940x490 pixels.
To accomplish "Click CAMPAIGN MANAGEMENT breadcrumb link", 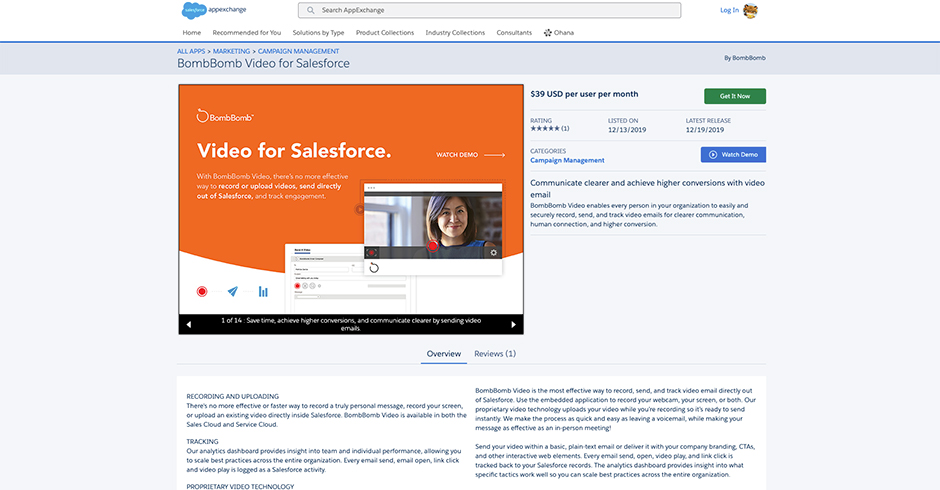I will coord(299,52).
